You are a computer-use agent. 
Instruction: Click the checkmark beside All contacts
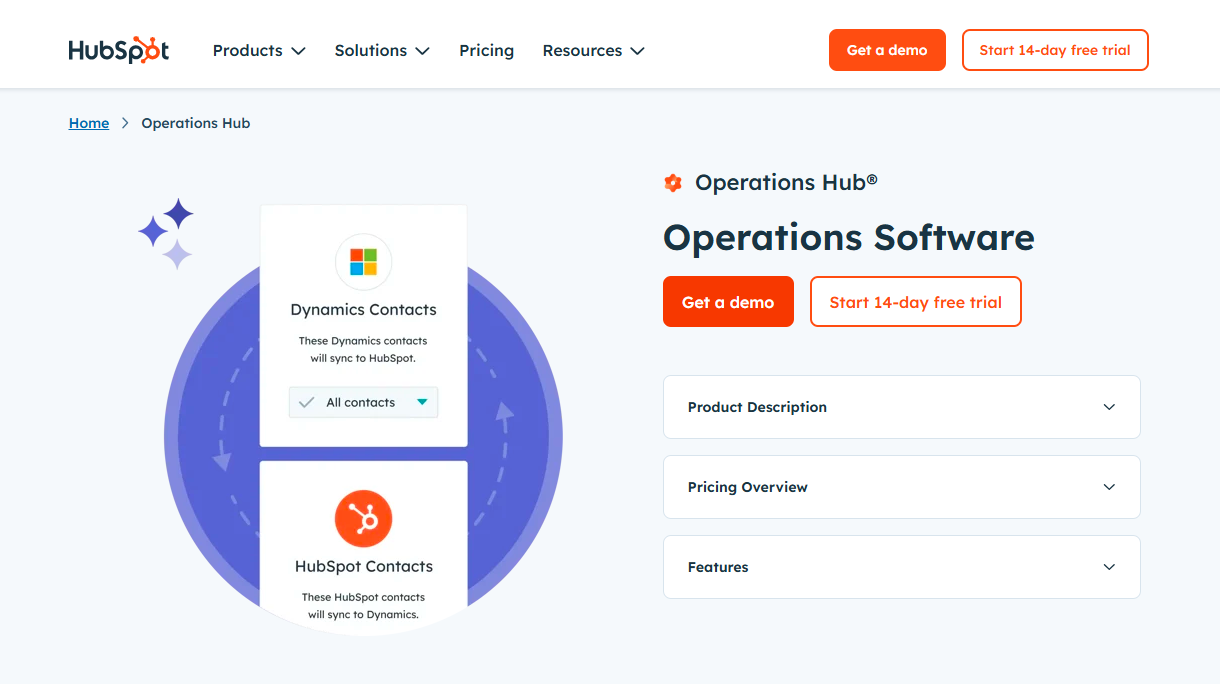click(307, 402)
